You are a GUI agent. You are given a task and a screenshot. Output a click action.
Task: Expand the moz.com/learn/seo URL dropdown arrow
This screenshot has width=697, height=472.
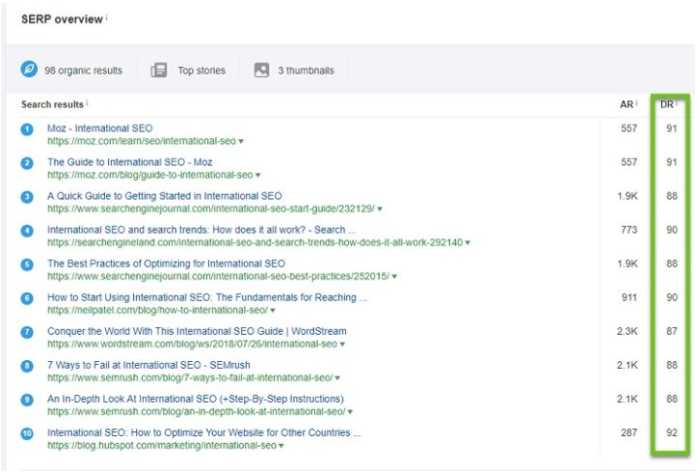[241, 142]
